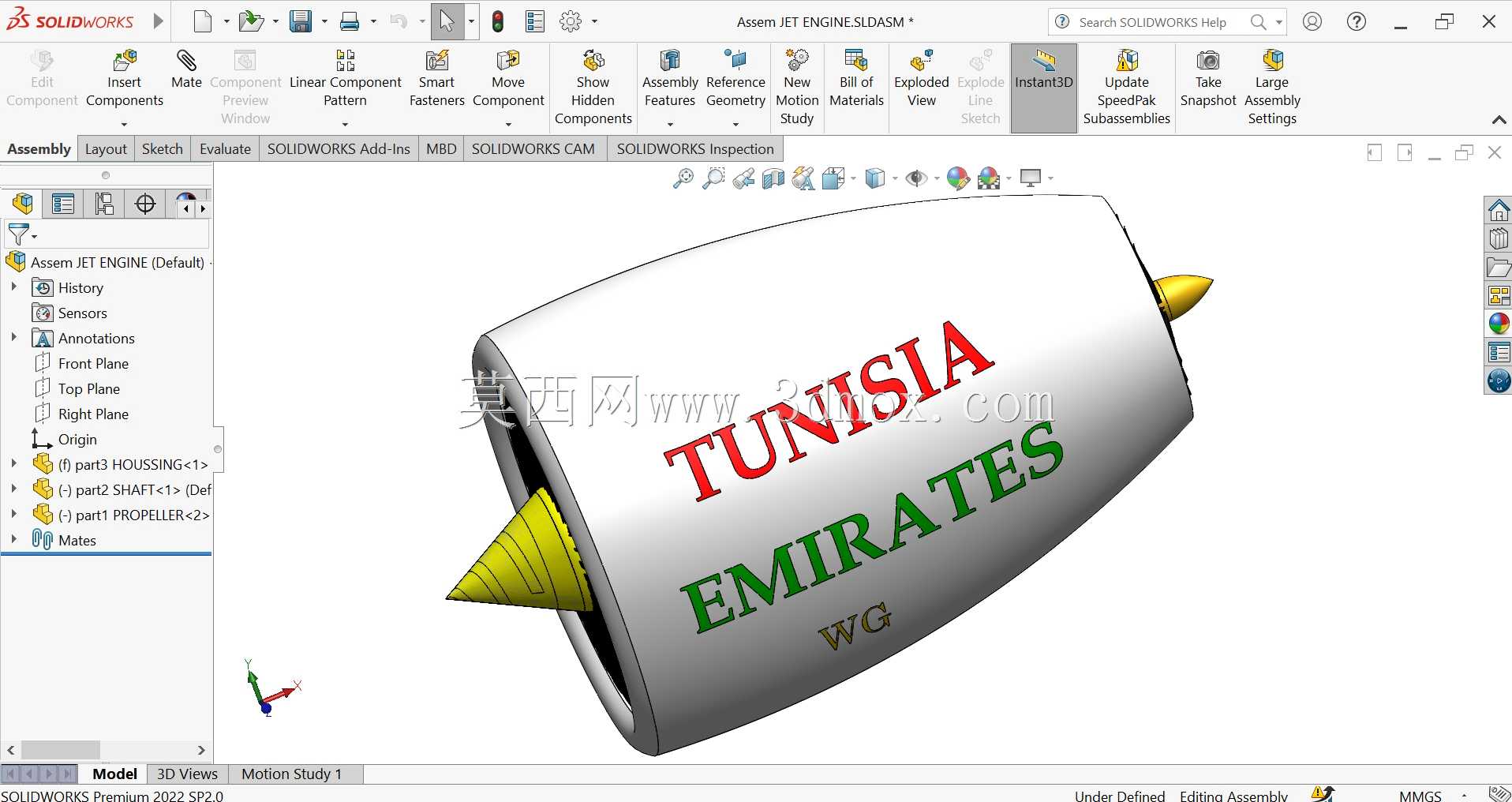Open Large Assembly Settings

coord(1272,87)
